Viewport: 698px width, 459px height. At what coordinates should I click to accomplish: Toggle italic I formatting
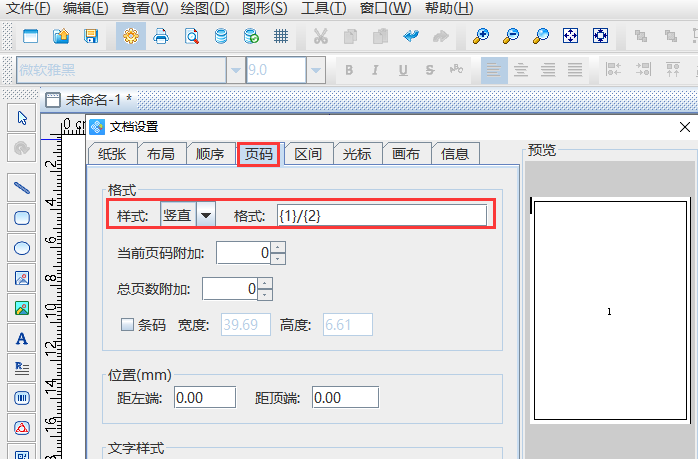click(376, 70)
